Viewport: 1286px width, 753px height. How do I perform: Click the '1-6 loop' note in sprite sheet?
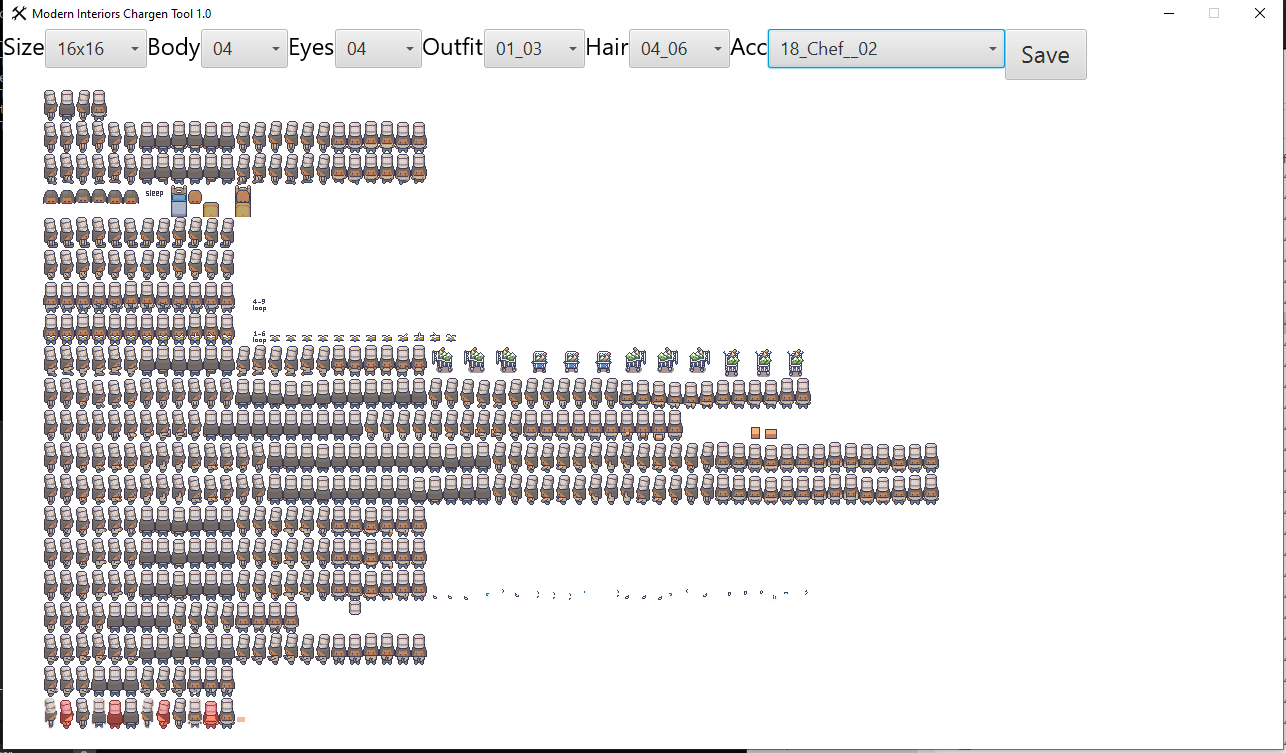coord(259,336)
